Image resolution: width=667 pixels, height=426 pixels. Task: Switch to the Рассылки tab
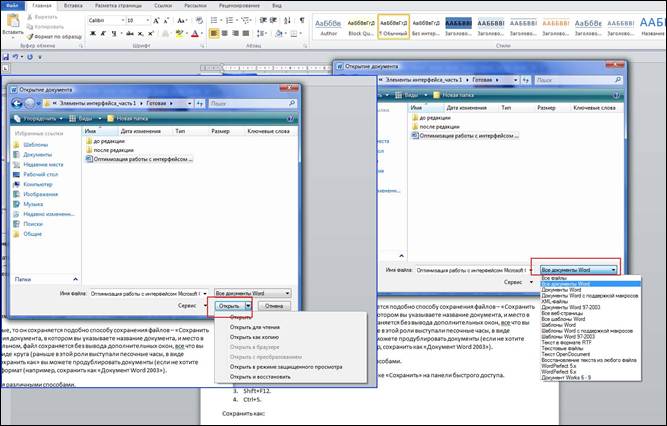point(195,6)
